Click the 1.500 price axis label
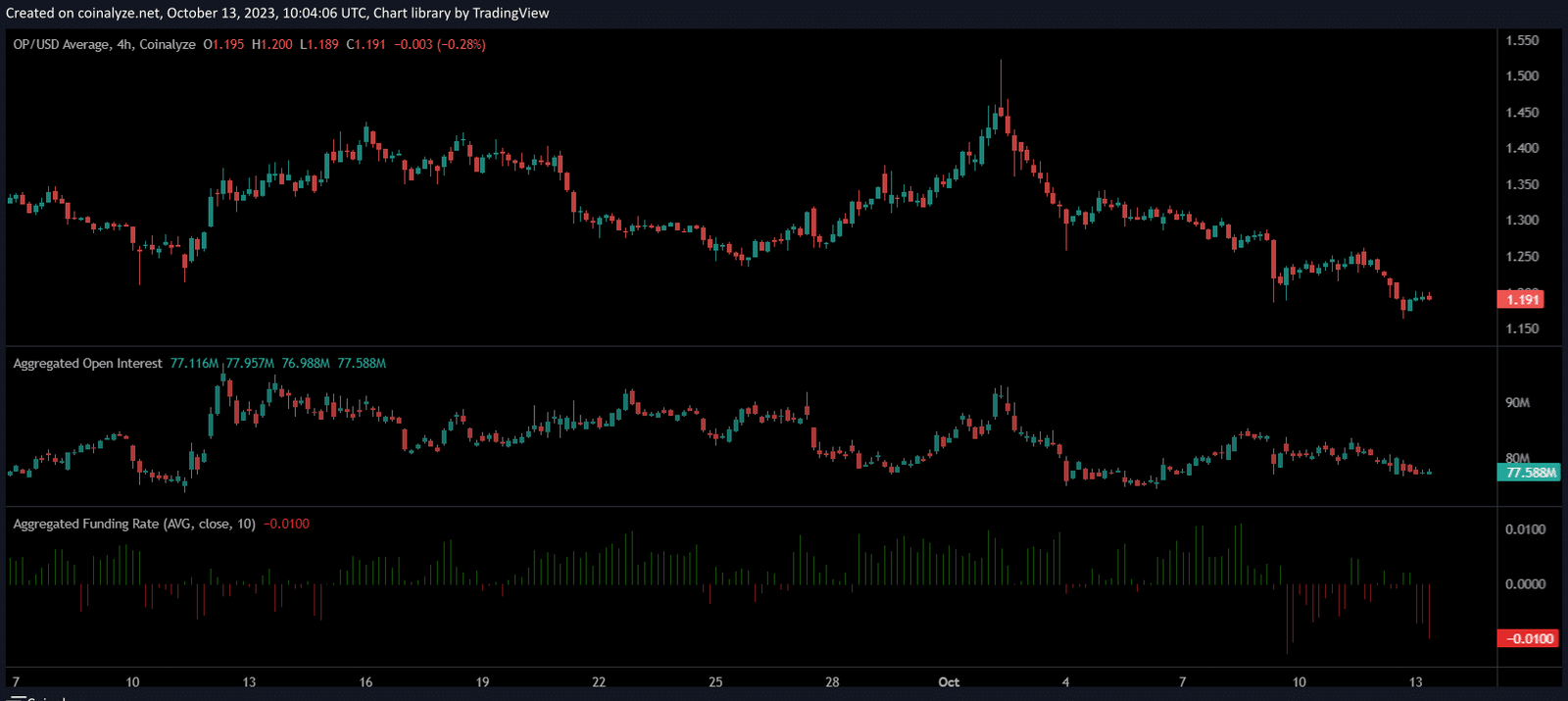This screenshot has height=701, width=1568. pyautogui.click(x=1522, y=76)
